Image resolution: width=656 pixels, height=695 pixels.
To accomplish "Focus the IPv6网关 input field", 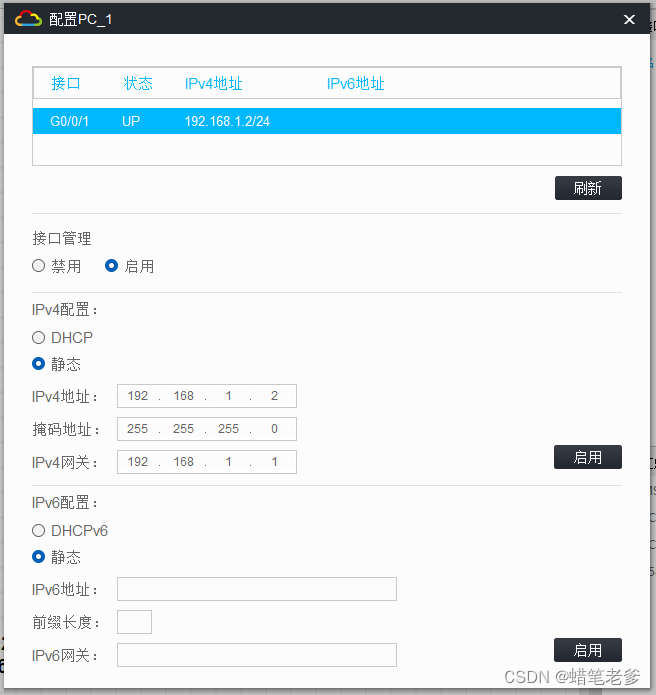I will pyautogui.click(x=257, y=655).
